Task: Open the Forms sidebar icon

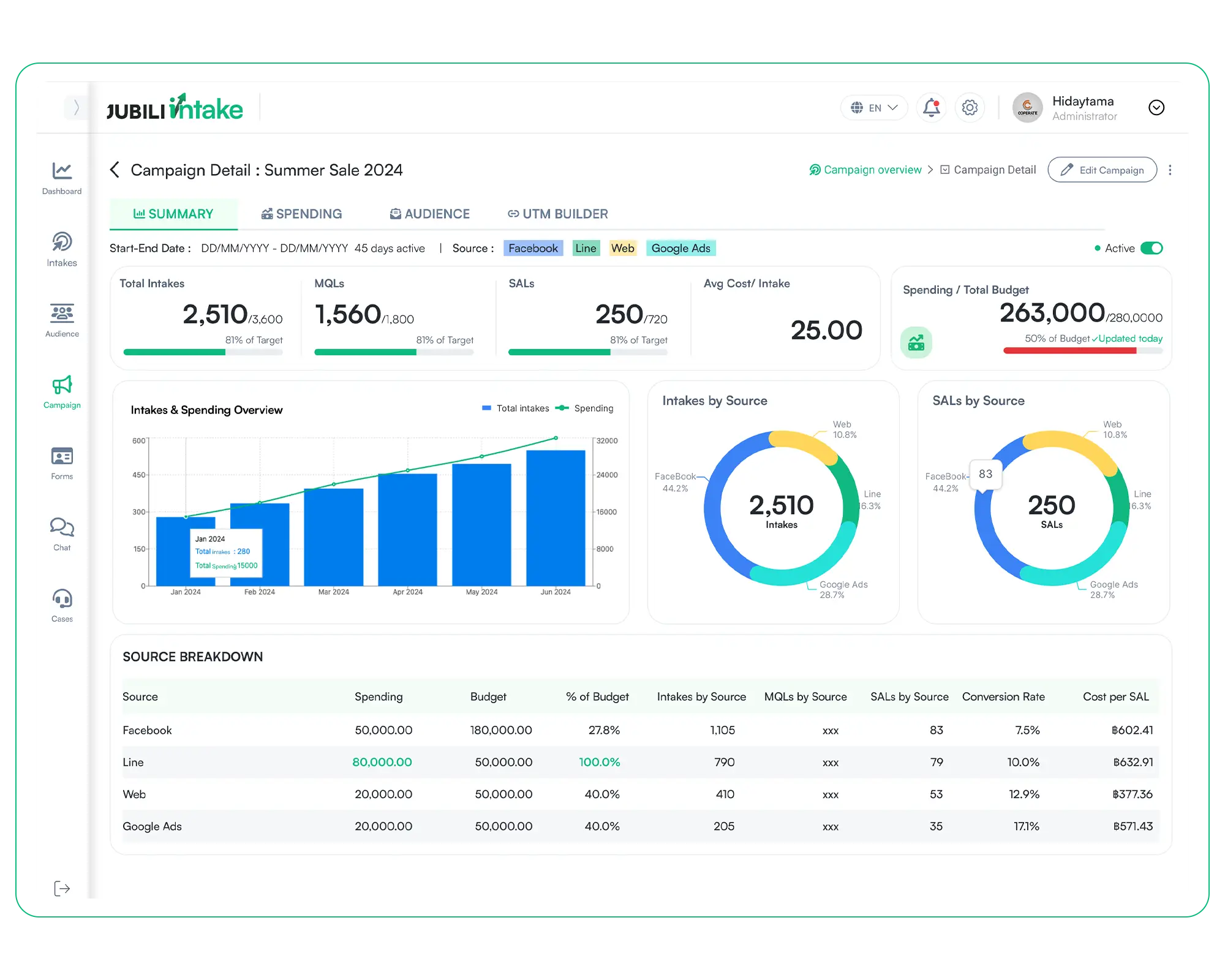Action: (x=62, y=463)
